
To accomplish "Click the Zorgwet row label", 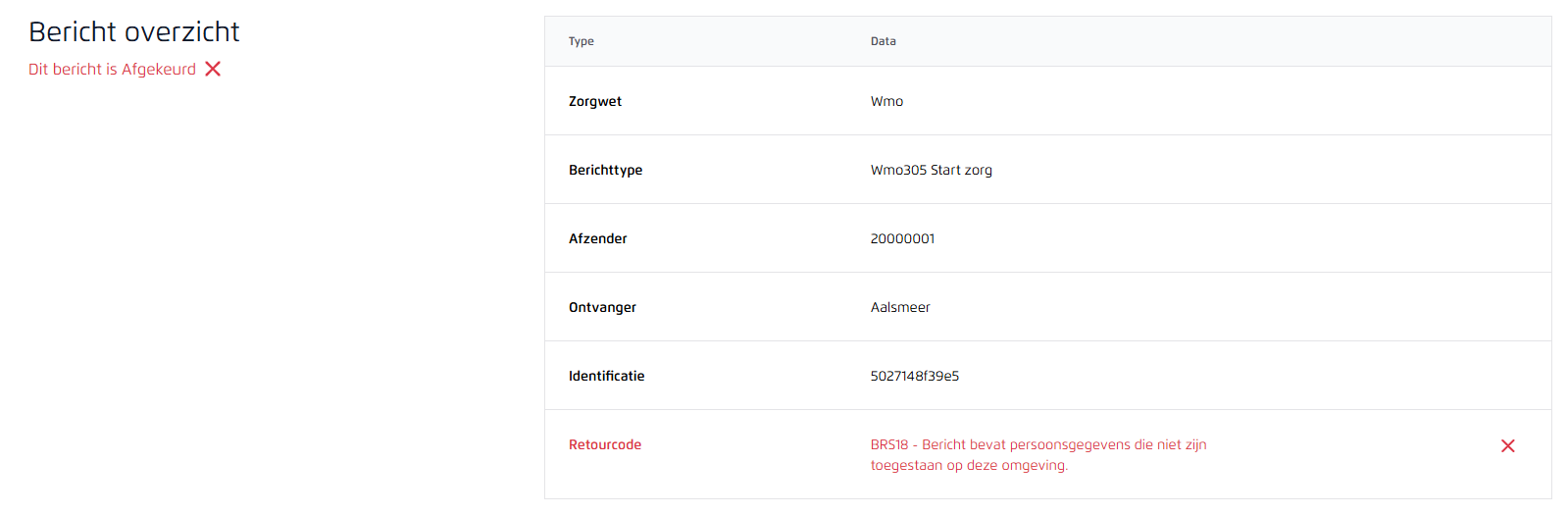I will pos(595,101).
